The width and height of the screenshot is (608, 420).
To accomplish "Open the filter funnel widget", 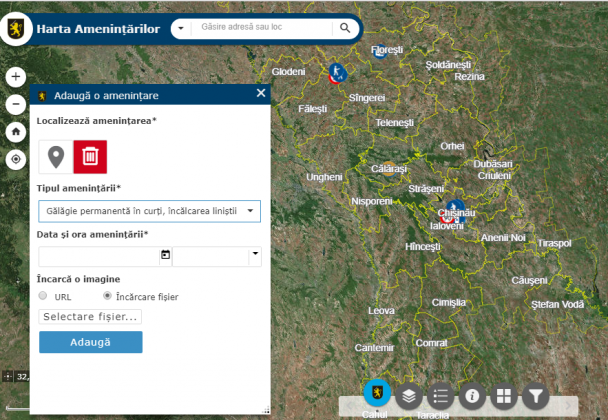I will tap(536, 396).
